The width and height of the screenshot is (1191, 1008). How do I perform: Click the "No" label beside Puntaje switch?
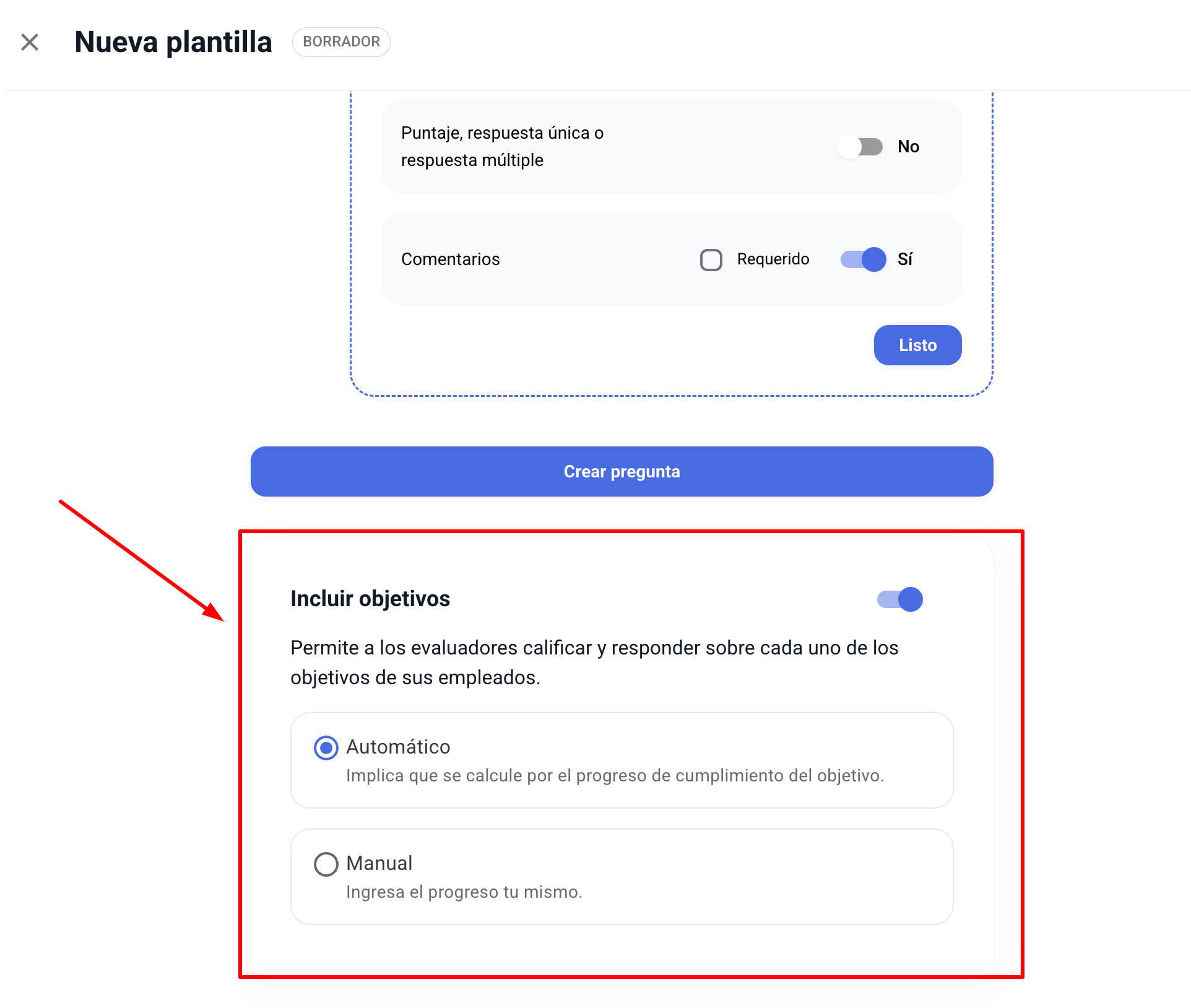pyautogui.click(x=908, y=147)
